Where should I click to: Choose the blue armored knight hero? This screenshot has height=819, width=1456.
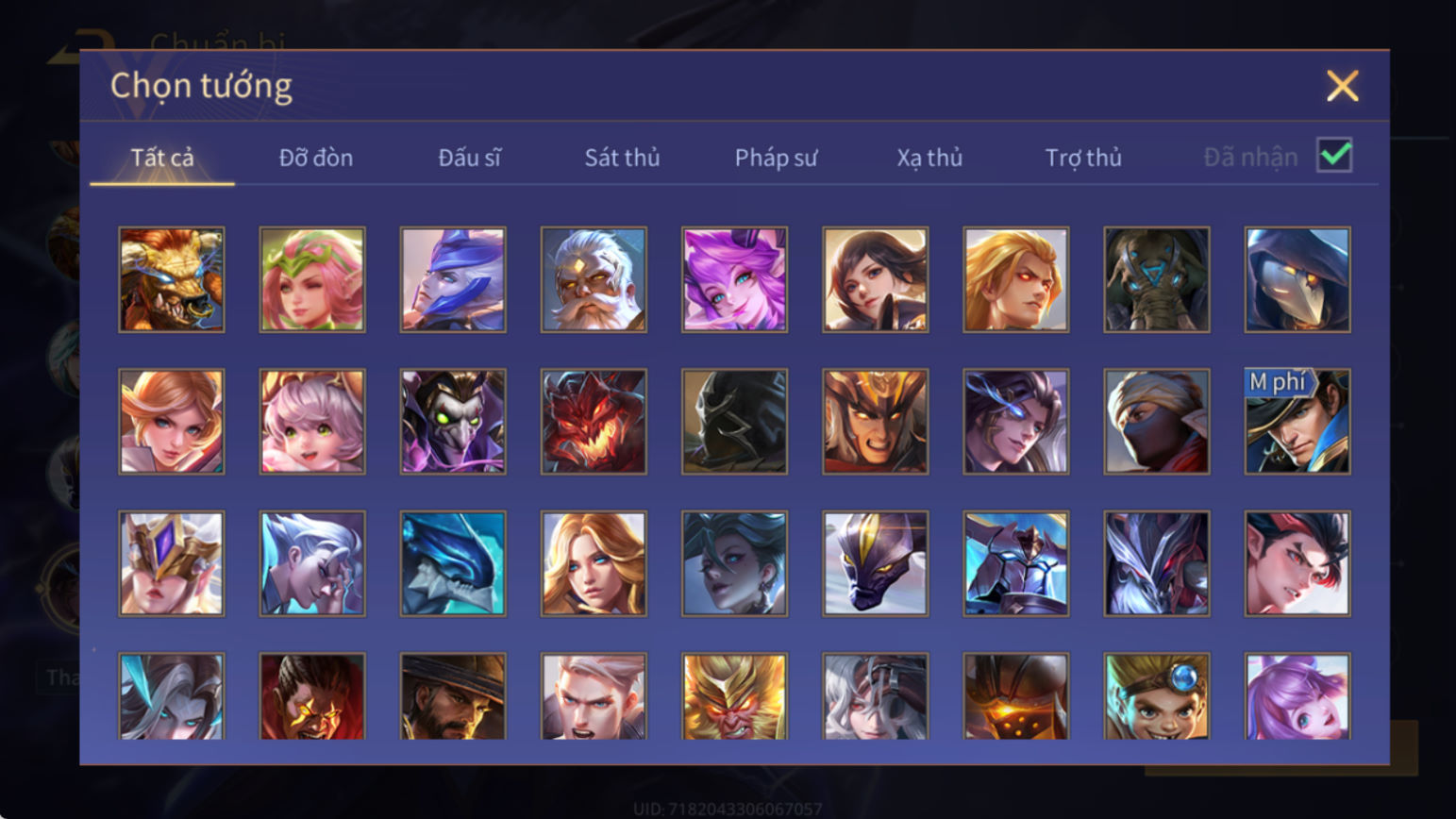coord(1016,563)
